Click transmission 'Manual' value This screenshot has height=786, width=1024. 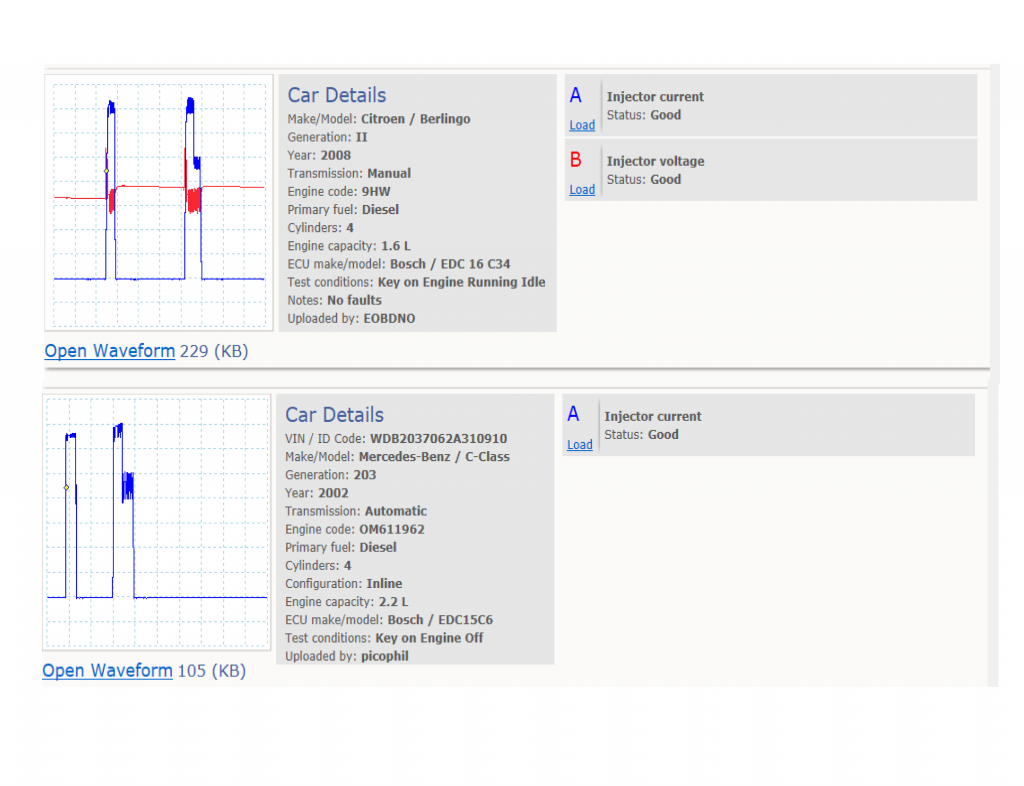[x=389, y=174]
